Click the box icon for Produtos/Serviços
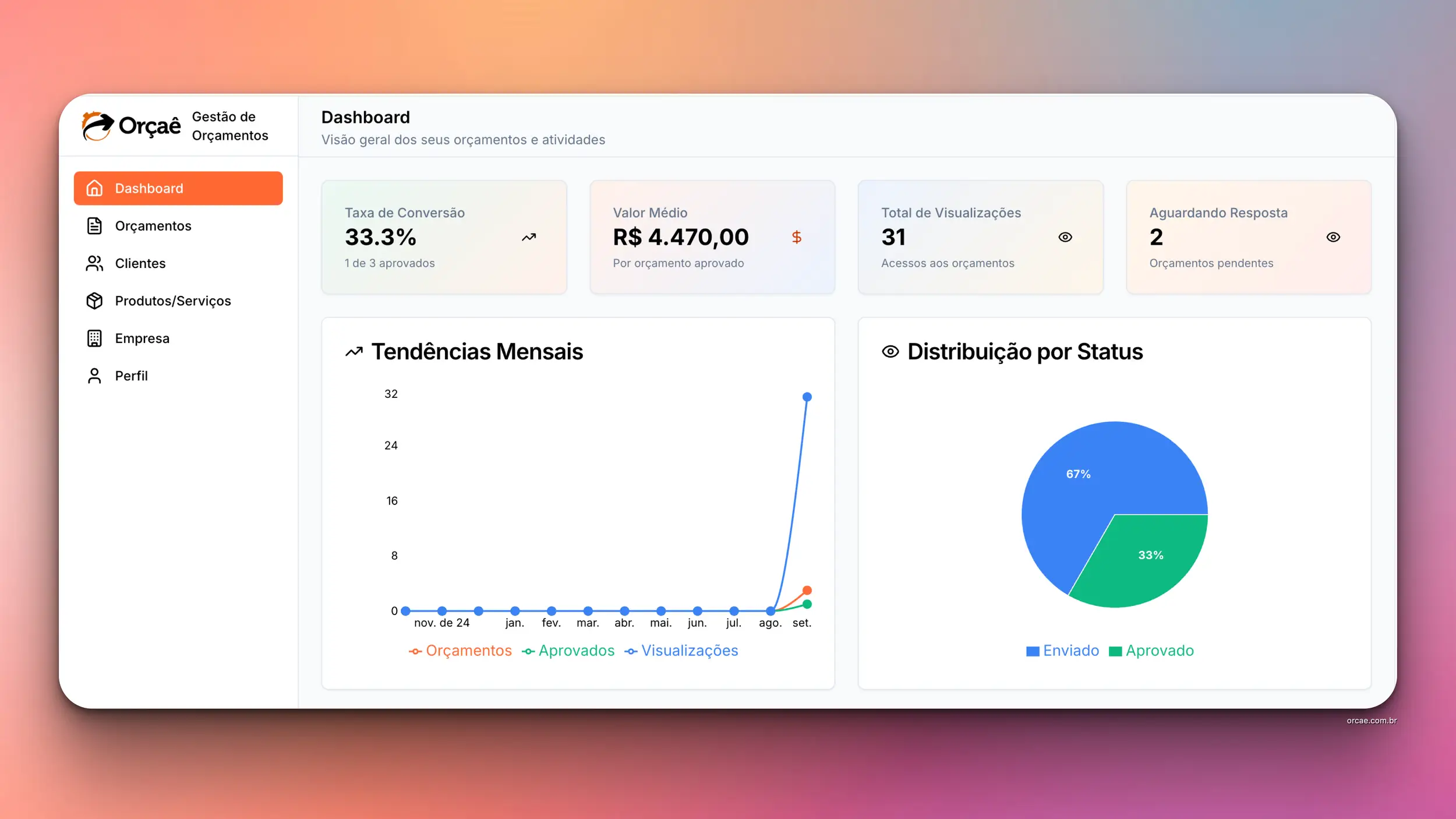Screen dimensions: 1456x819 [94, 301]
